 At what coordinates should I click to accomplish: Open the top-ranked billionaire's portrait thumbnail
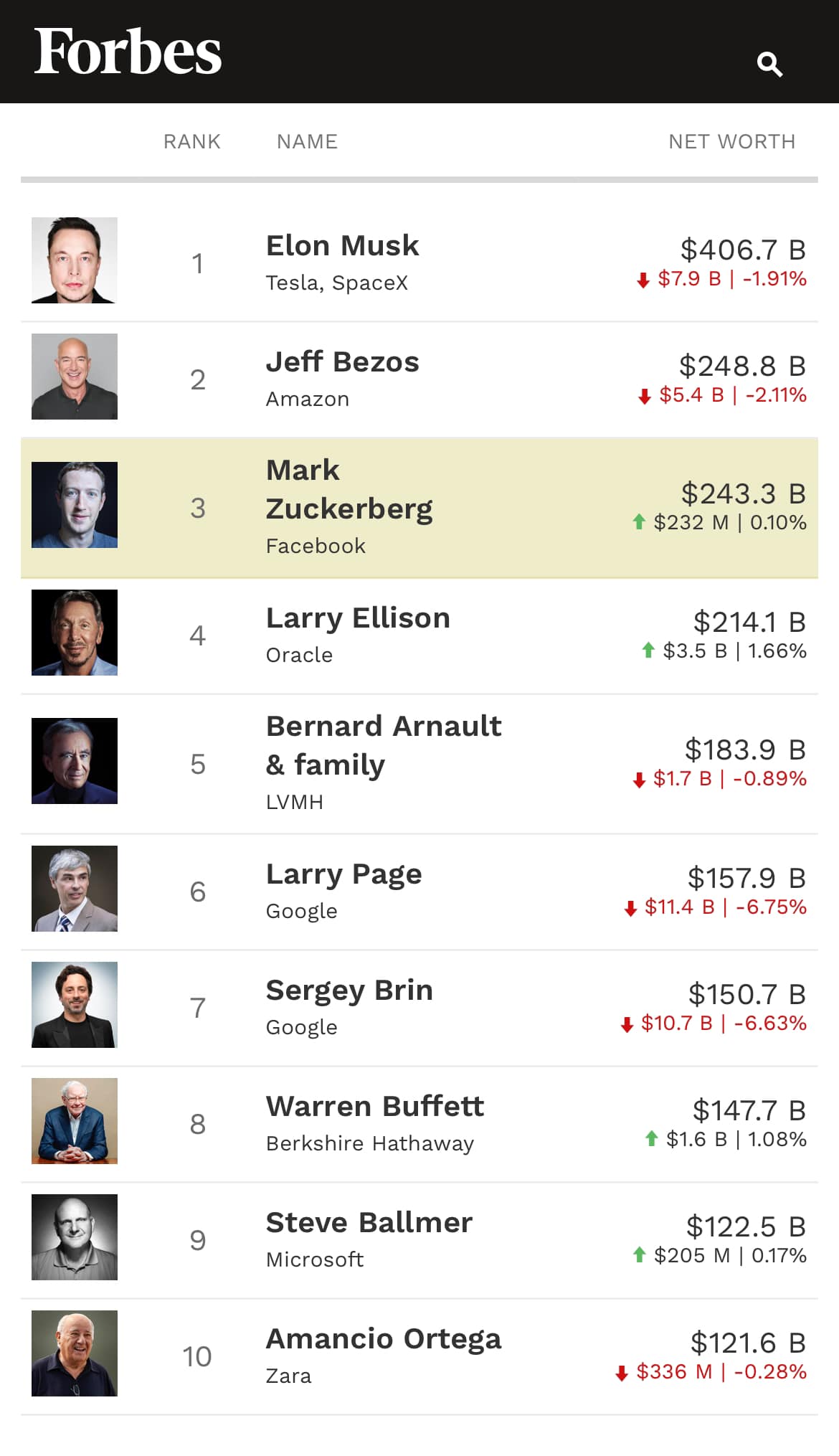pyautogui.click(x=75, y=260)
